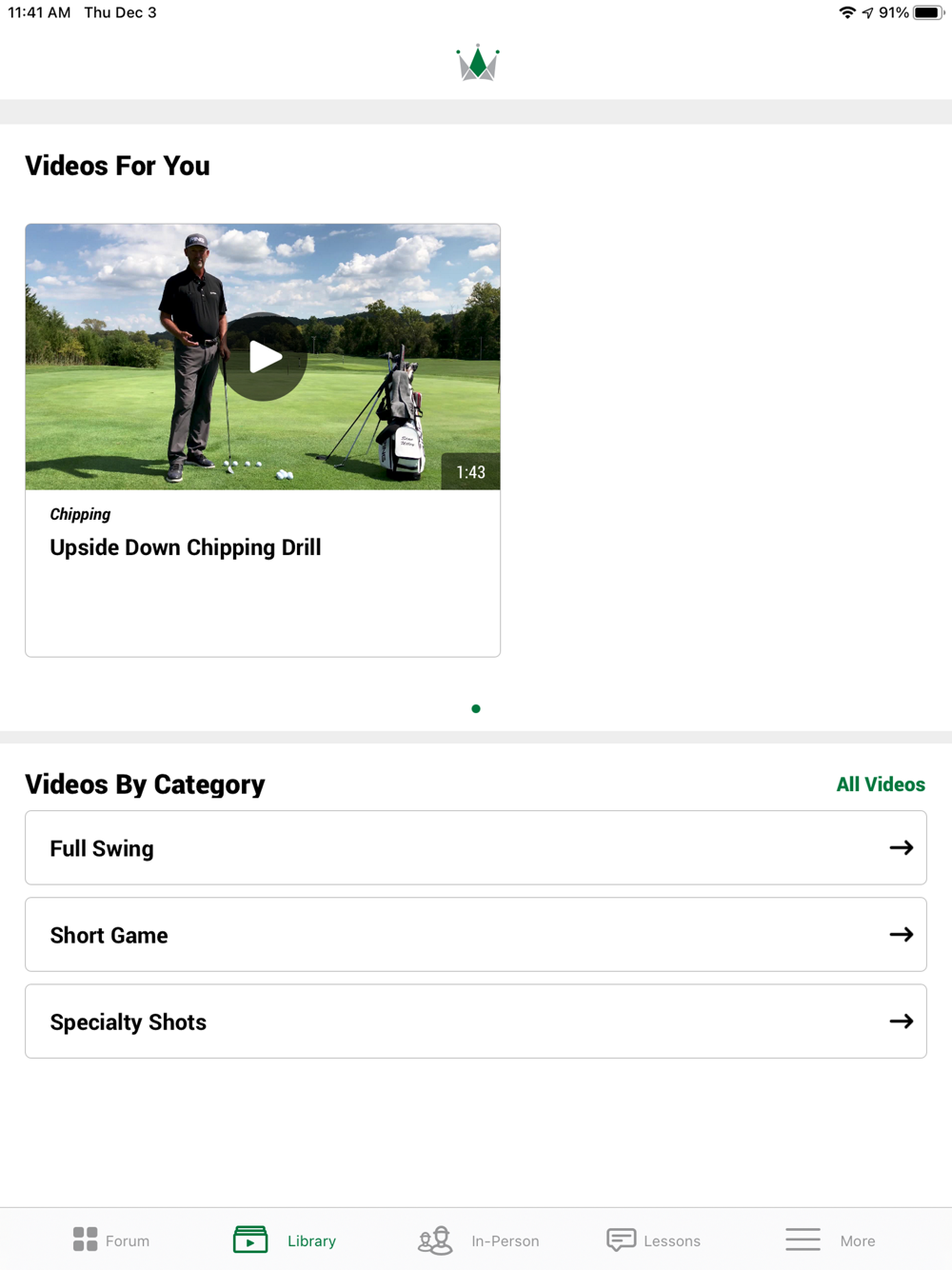Screen dimensions: 952x1270
Task: Switch to the Forum tab label
Action: coord(128,1240)
